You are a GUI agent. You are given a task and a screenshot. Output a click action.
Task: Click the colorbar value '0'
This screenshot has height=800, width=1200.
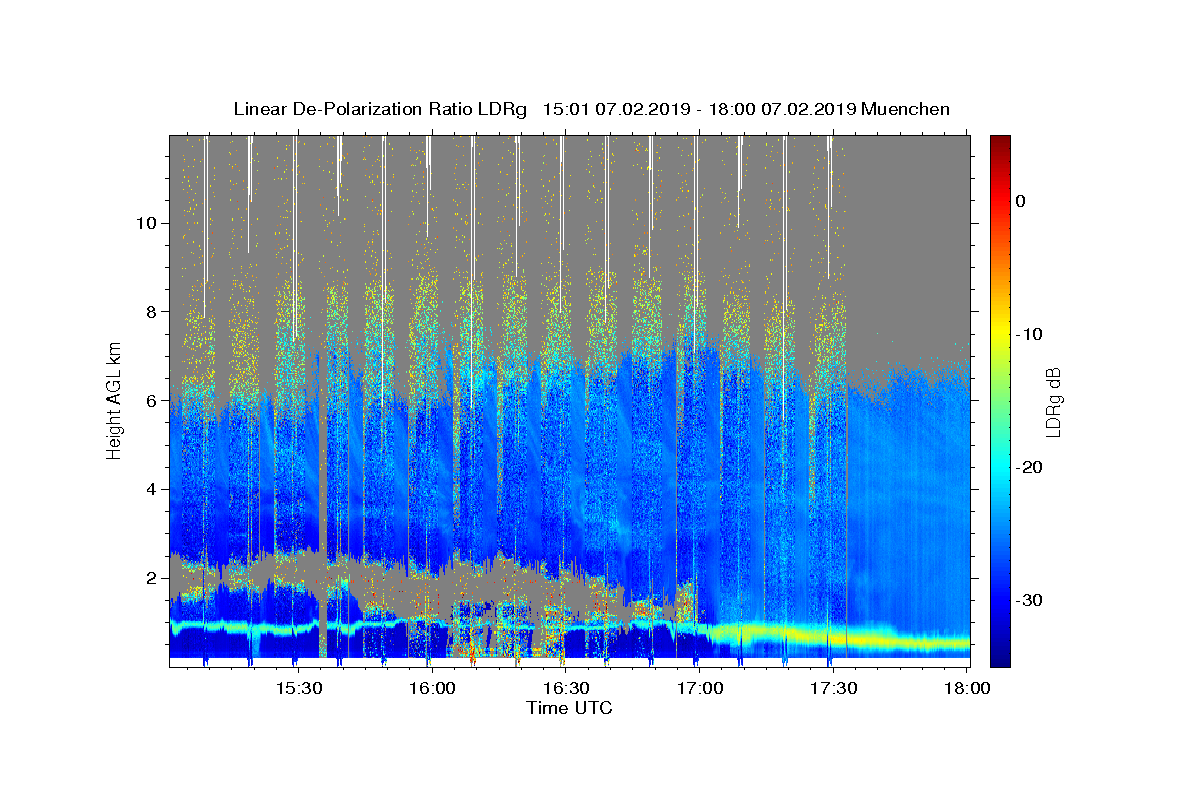pyautogui.click(x=1020, y=201)
